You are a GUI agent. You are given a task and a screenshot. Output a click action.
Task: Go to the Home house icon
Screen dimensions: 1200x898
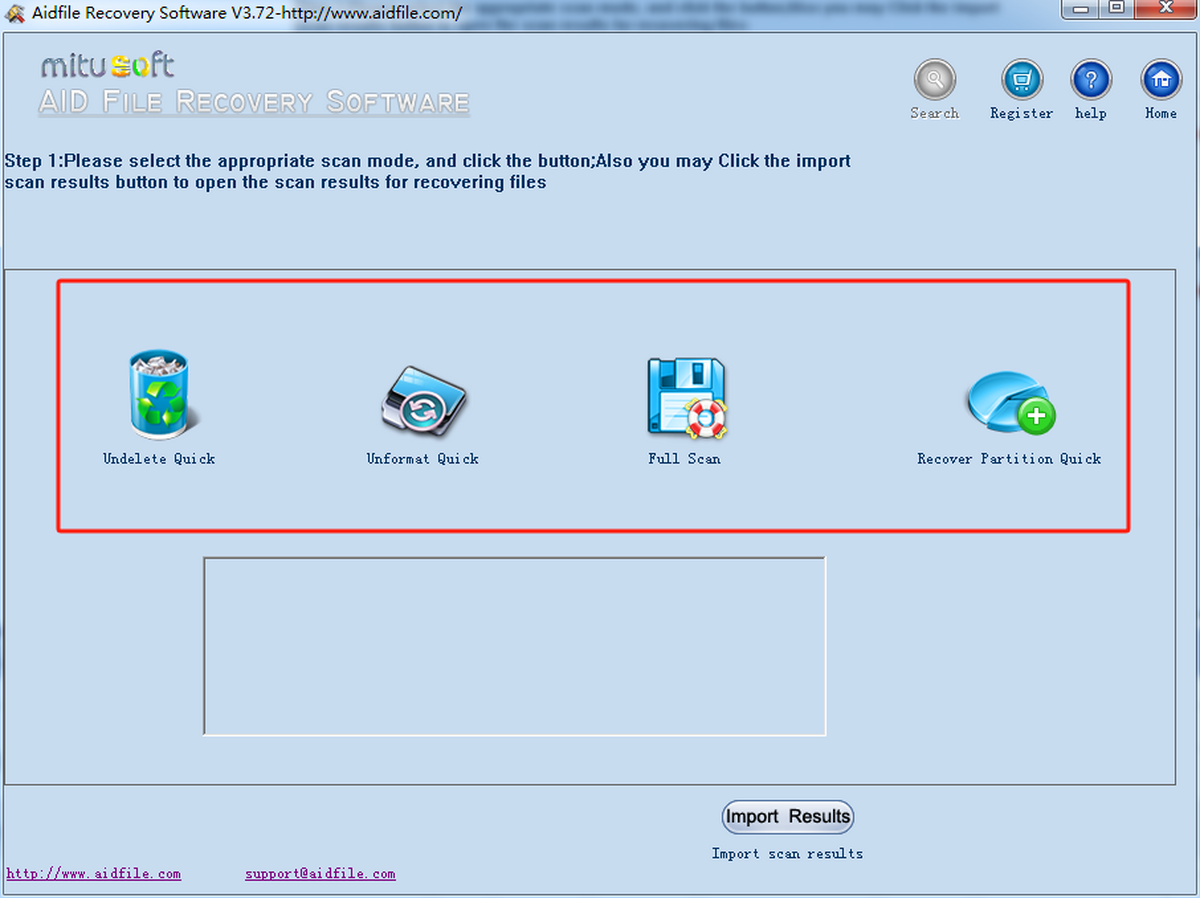1161,80
